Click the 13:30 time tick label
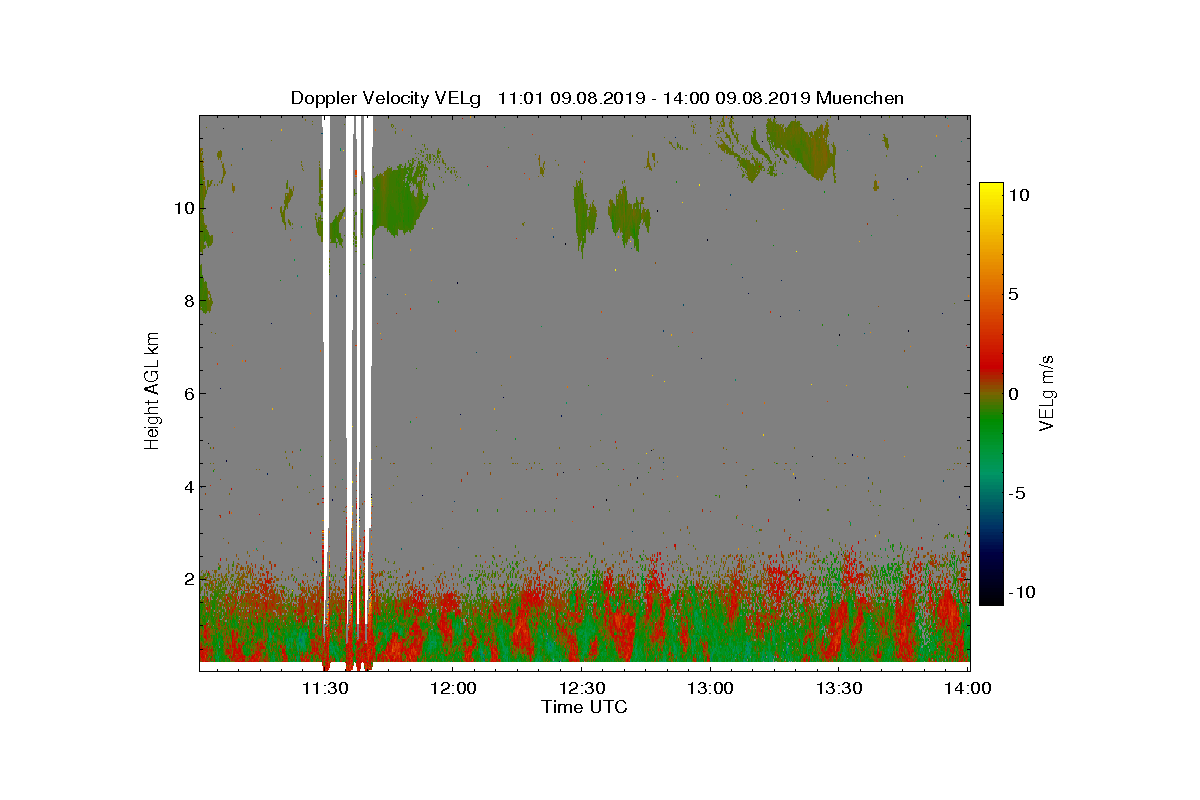The image size is (1200, 800). pos(839,688)
